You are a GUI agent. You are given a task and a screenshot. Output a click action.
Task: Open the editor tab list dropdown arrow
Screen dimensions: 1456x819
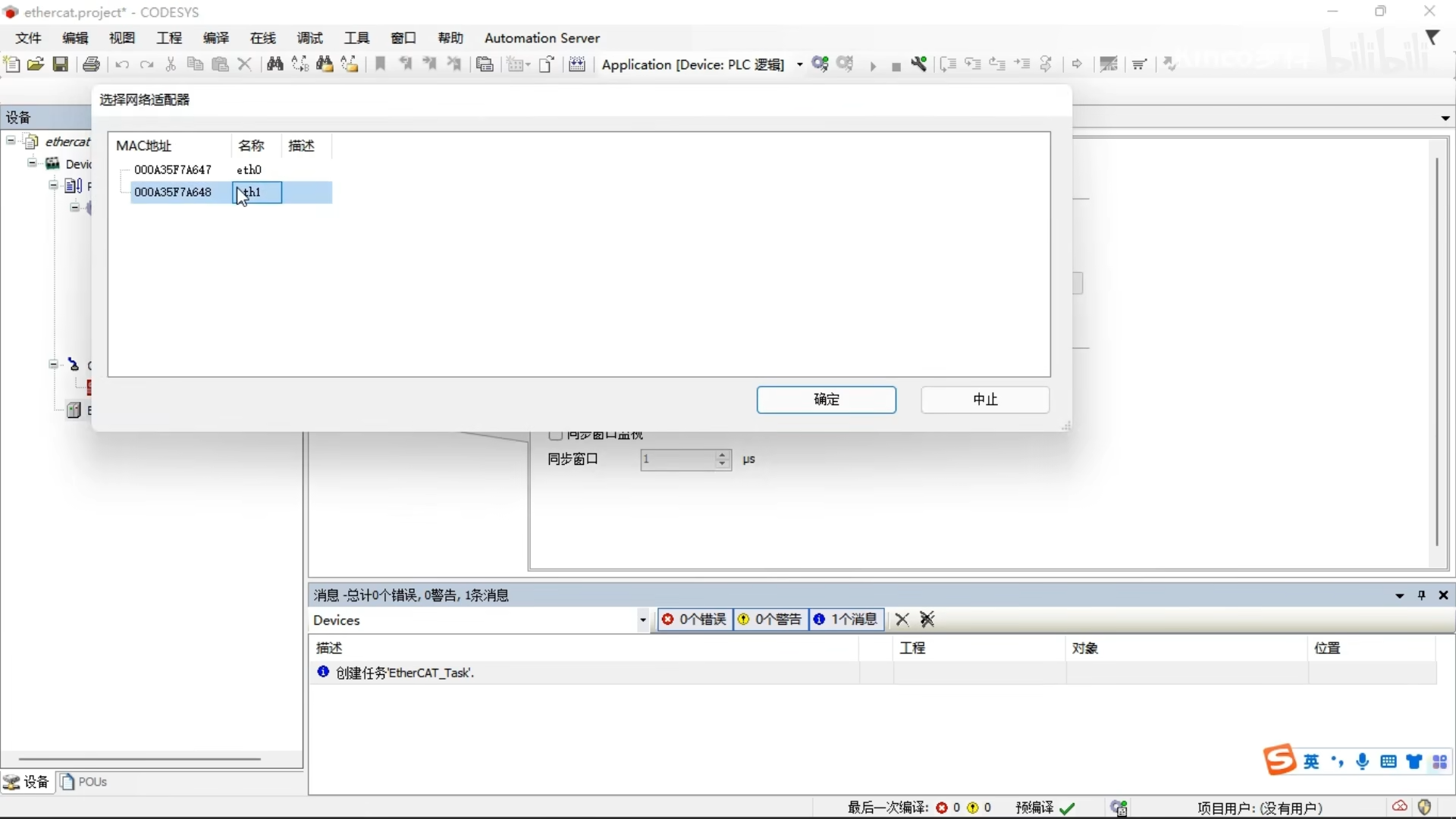tap(1445, 118)
